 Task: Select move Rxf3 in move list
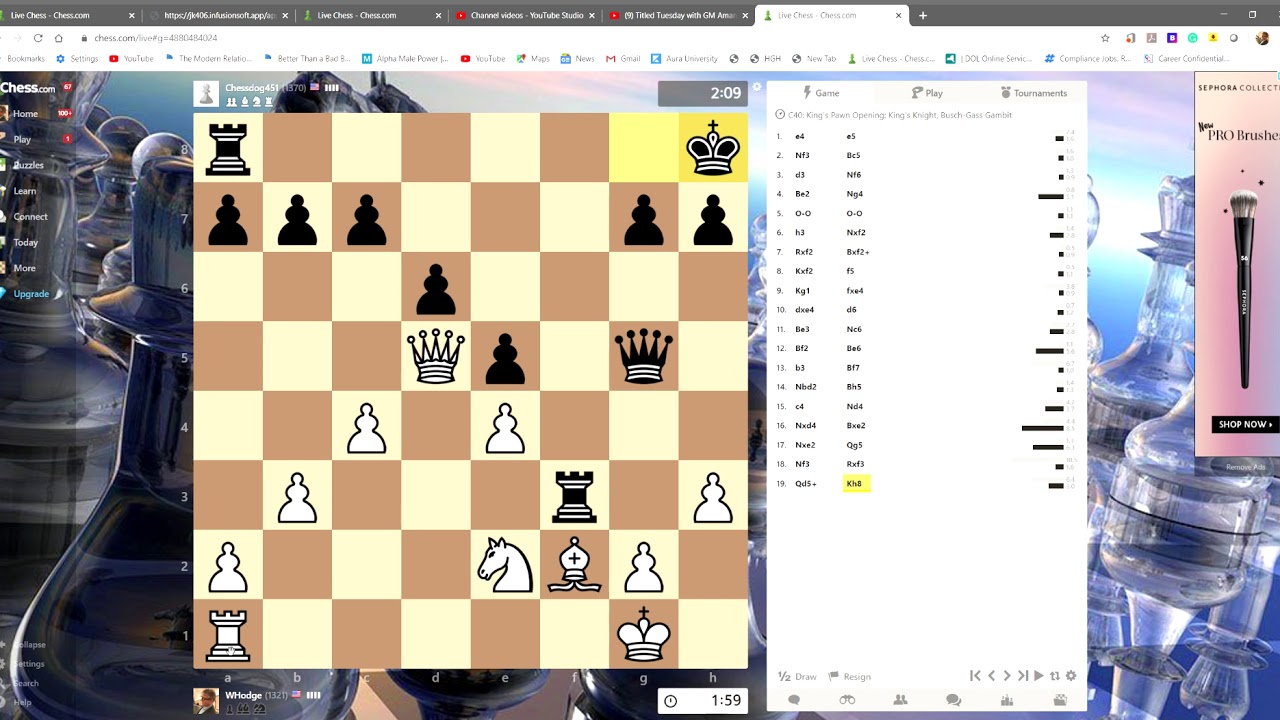855,465
